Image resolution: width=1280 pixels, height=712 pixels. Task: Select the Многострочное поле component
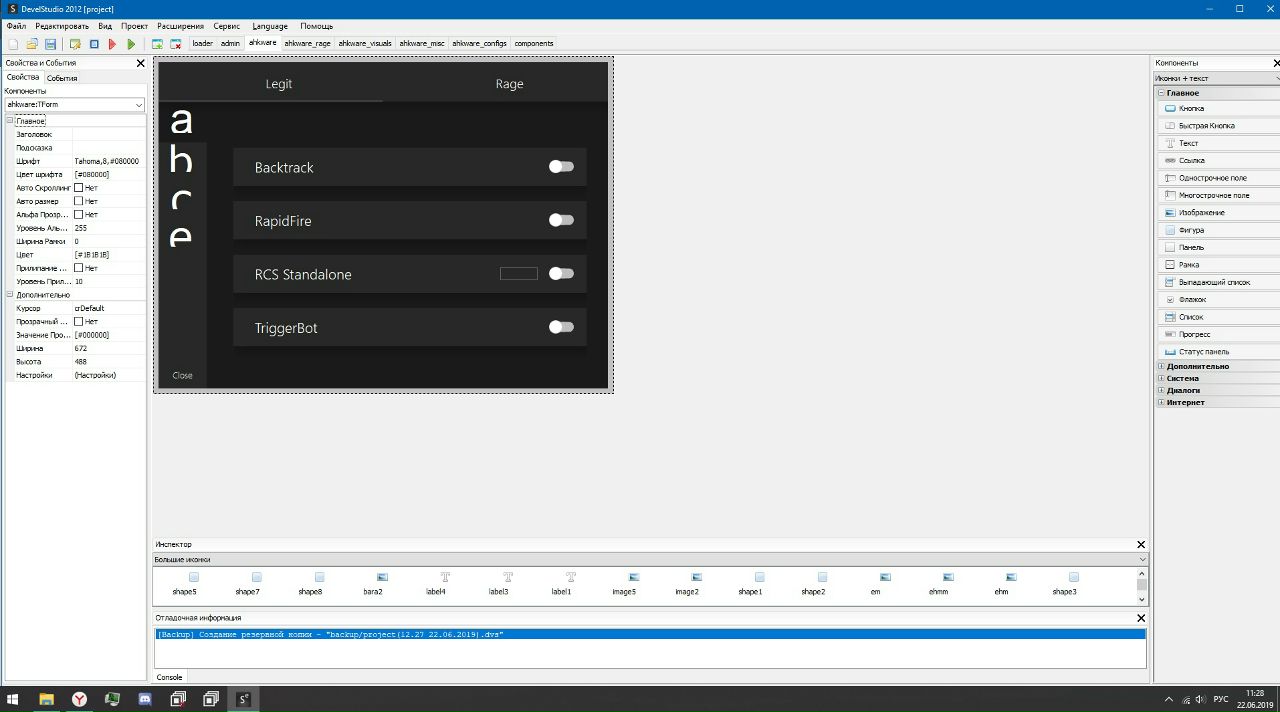click(1218, 195)
